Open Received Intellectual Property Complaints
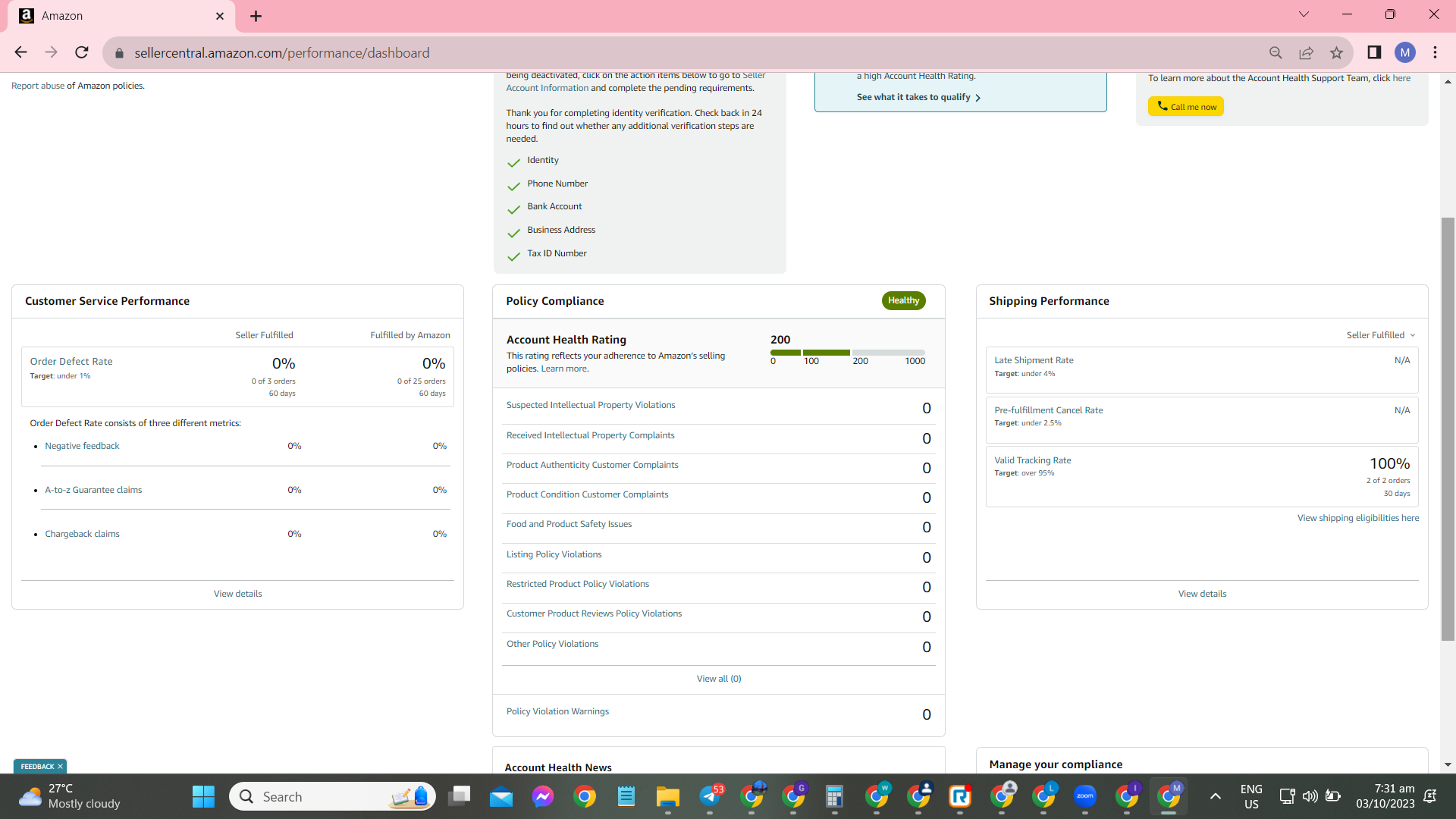The image size is (1456, 819). click(590, 435)
